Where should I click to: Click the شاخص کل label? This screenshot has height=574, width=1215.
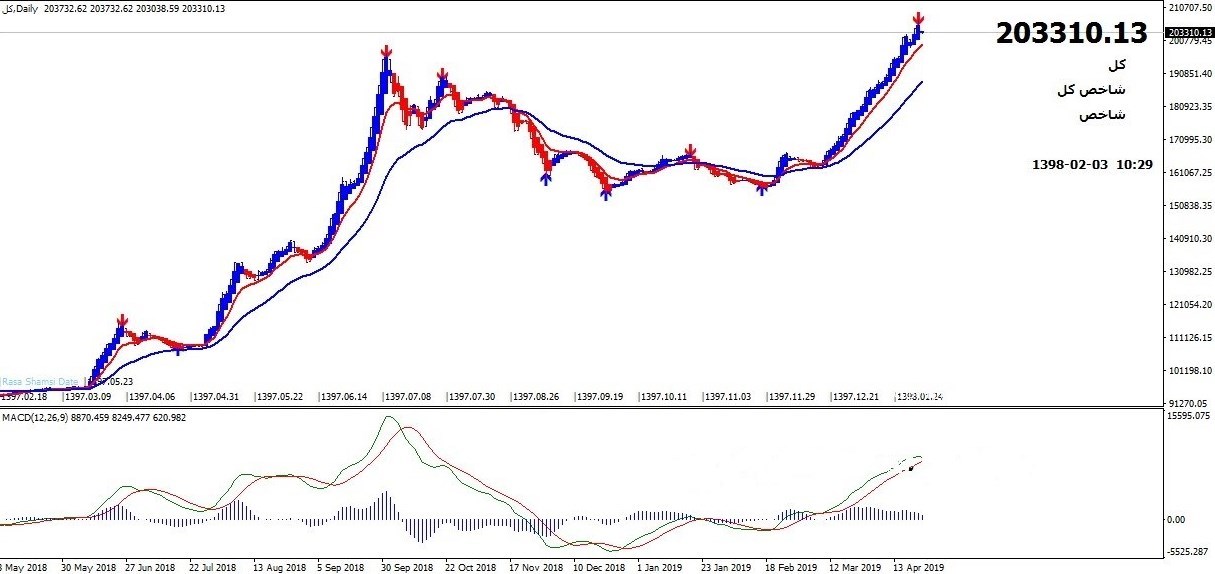pos(1091,90)
